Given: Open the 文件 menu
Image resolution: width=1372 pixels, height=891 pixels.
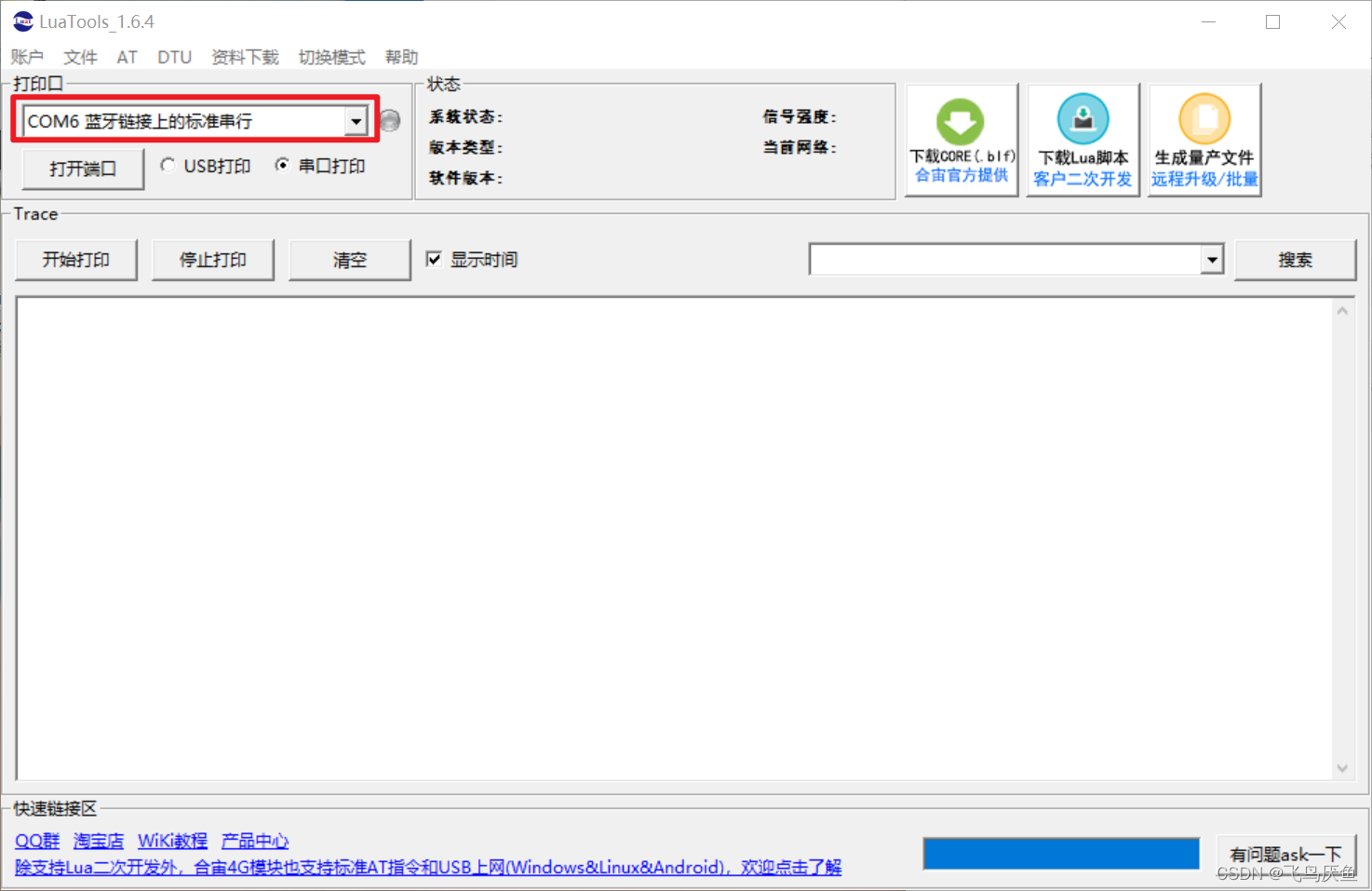Looking at the screenshot, I should pyautogui.click(x=80, y=57).
